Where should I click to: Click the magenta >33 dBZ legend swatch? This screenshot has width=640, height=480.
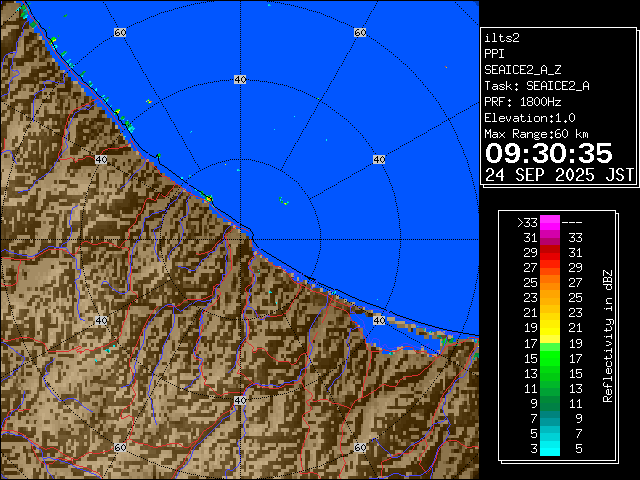coord(549,223)
